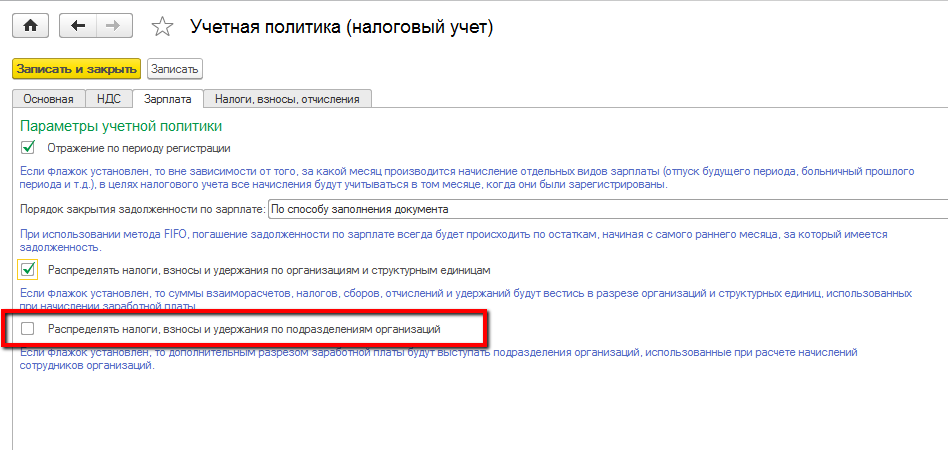Click help text starting 'в целях налогового учета'
The height and width of the screenshot is (450, 948).
[x=400, y=185]
